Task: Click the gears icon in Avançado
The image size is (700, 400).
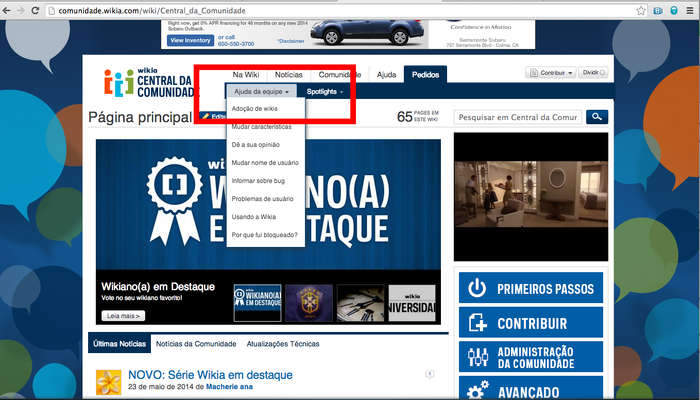Action: click(478, 390)
